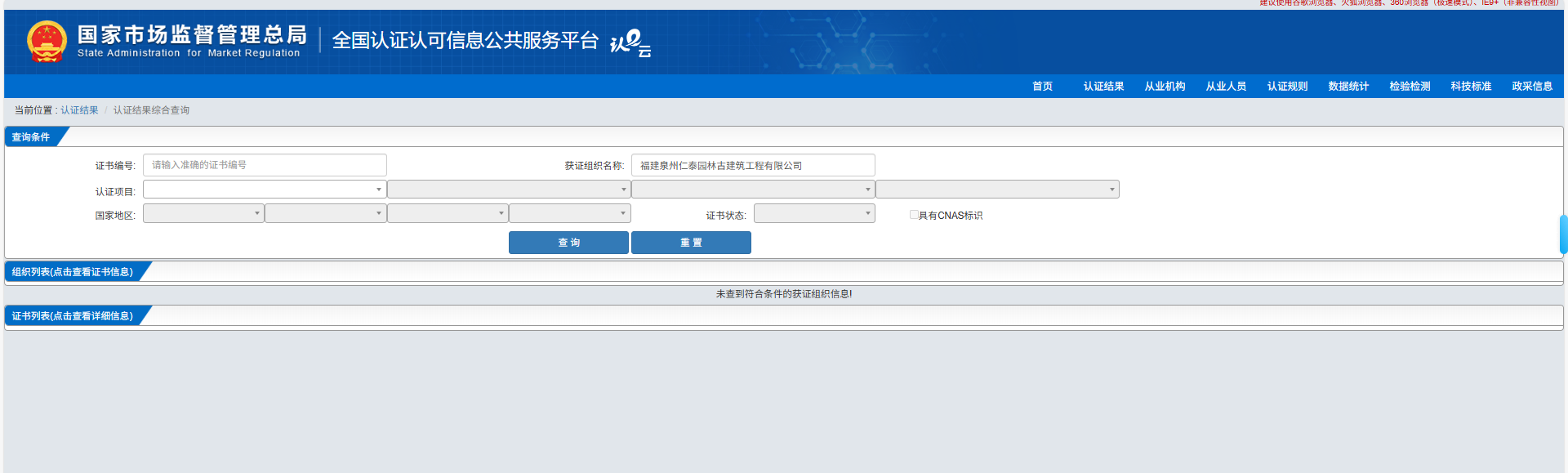Expand the first 国家地区 dropdown
Viewport: 1568px width, 473px height.
pyautogui.click(x=203, y=213)
